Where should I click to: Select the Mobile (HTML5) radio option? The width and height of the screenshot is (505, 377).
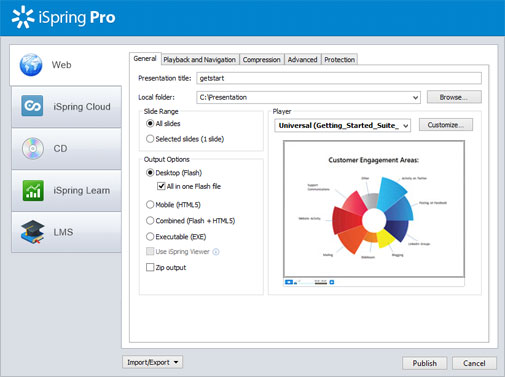pos(150,204)
